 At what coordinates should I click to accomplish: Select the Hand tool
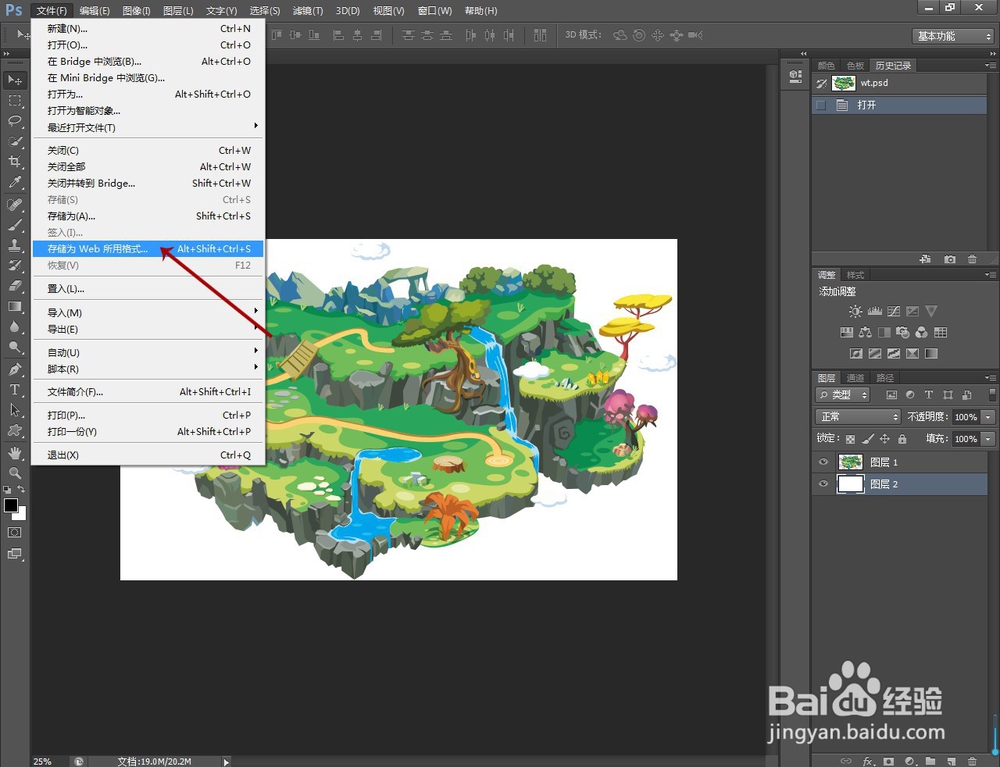point(15,453)
